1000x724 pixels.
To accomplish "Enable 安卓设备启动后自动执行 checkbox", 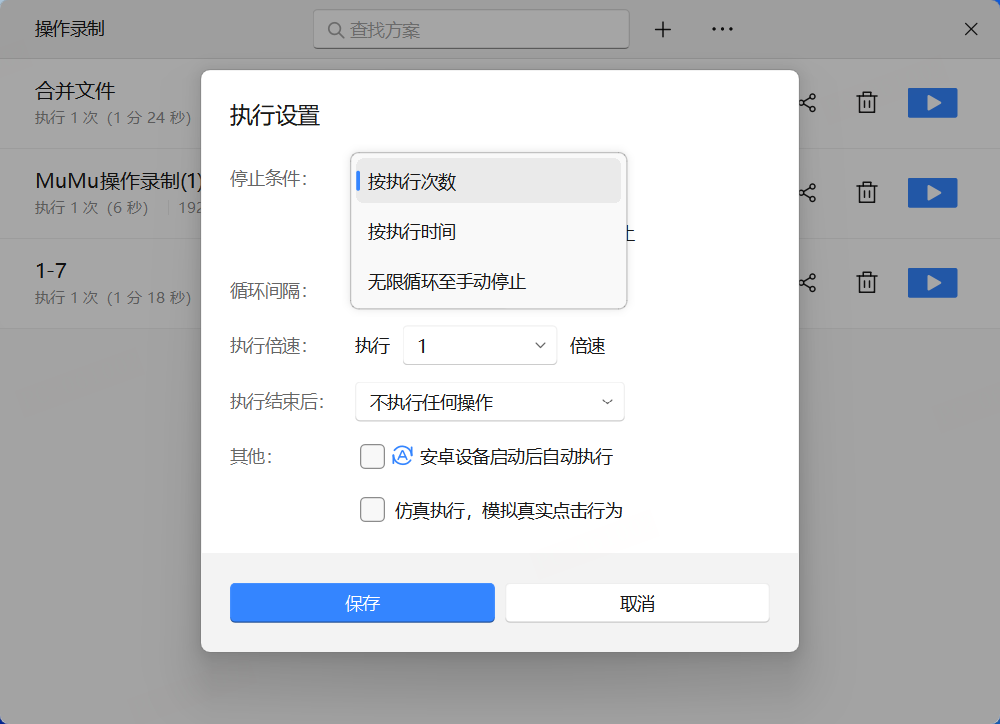I will click(x=372, y=457).
